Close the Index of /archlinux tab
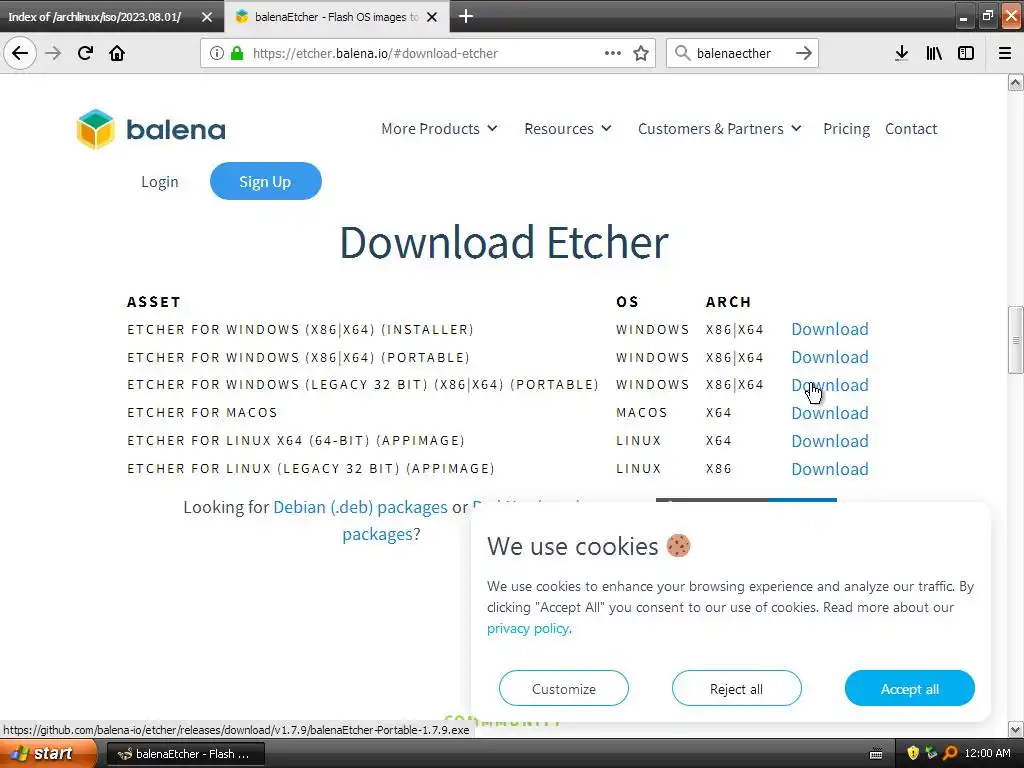This screenshot has height=768, width=1024. point(206,17)
